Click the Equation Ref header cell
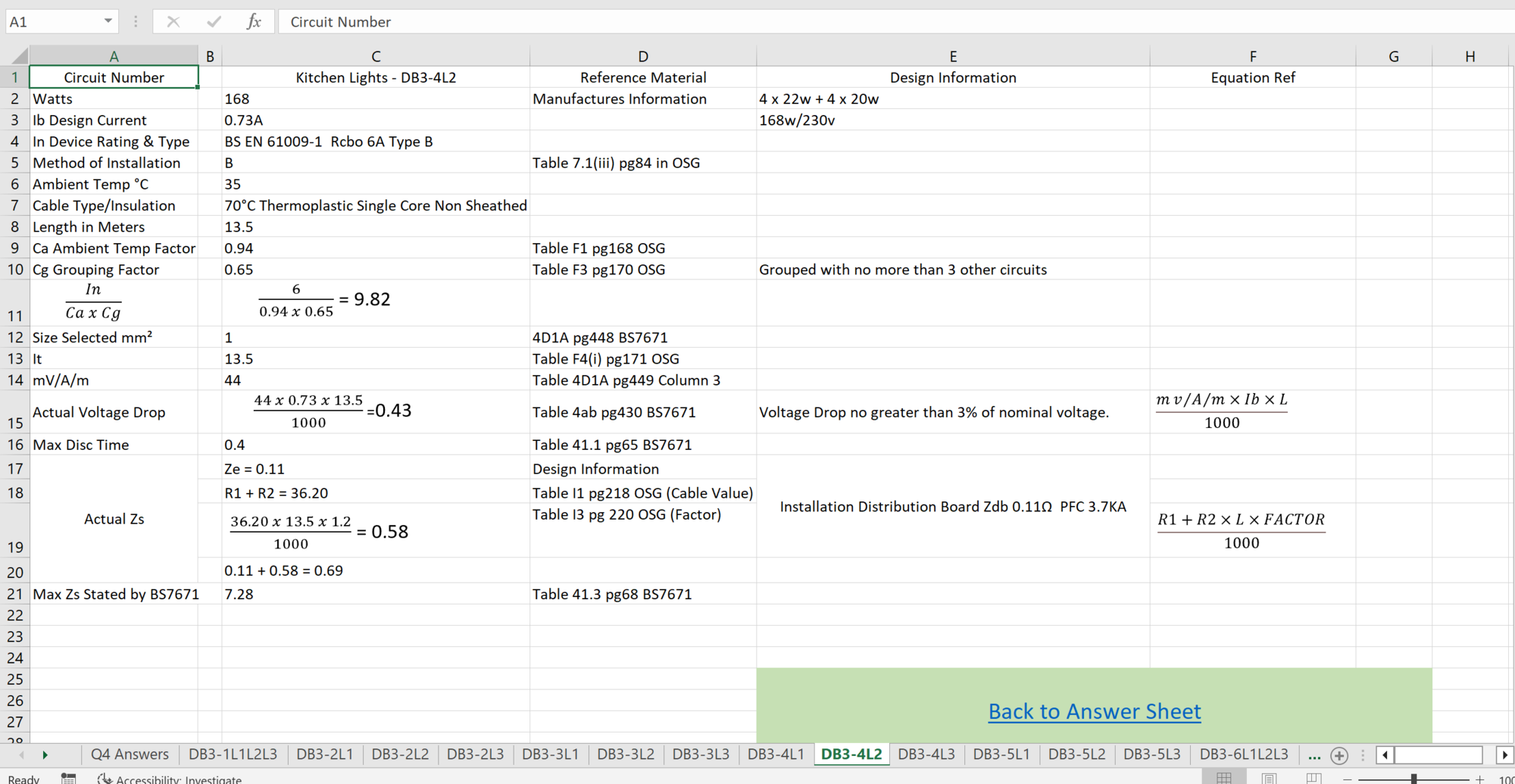The width and height of the screenshot is (1515, 784). coord(1253,77)
